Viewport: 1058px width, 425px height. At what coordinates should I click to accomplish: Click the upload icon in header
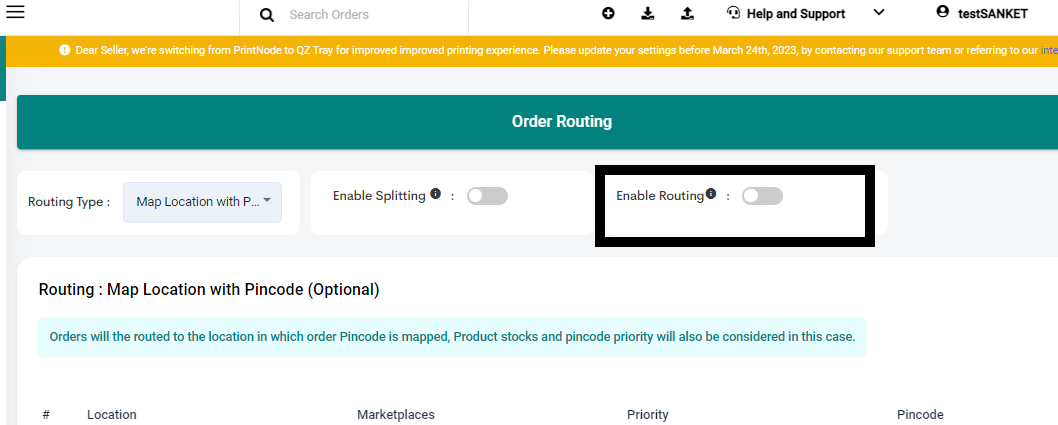coord(687,13)
